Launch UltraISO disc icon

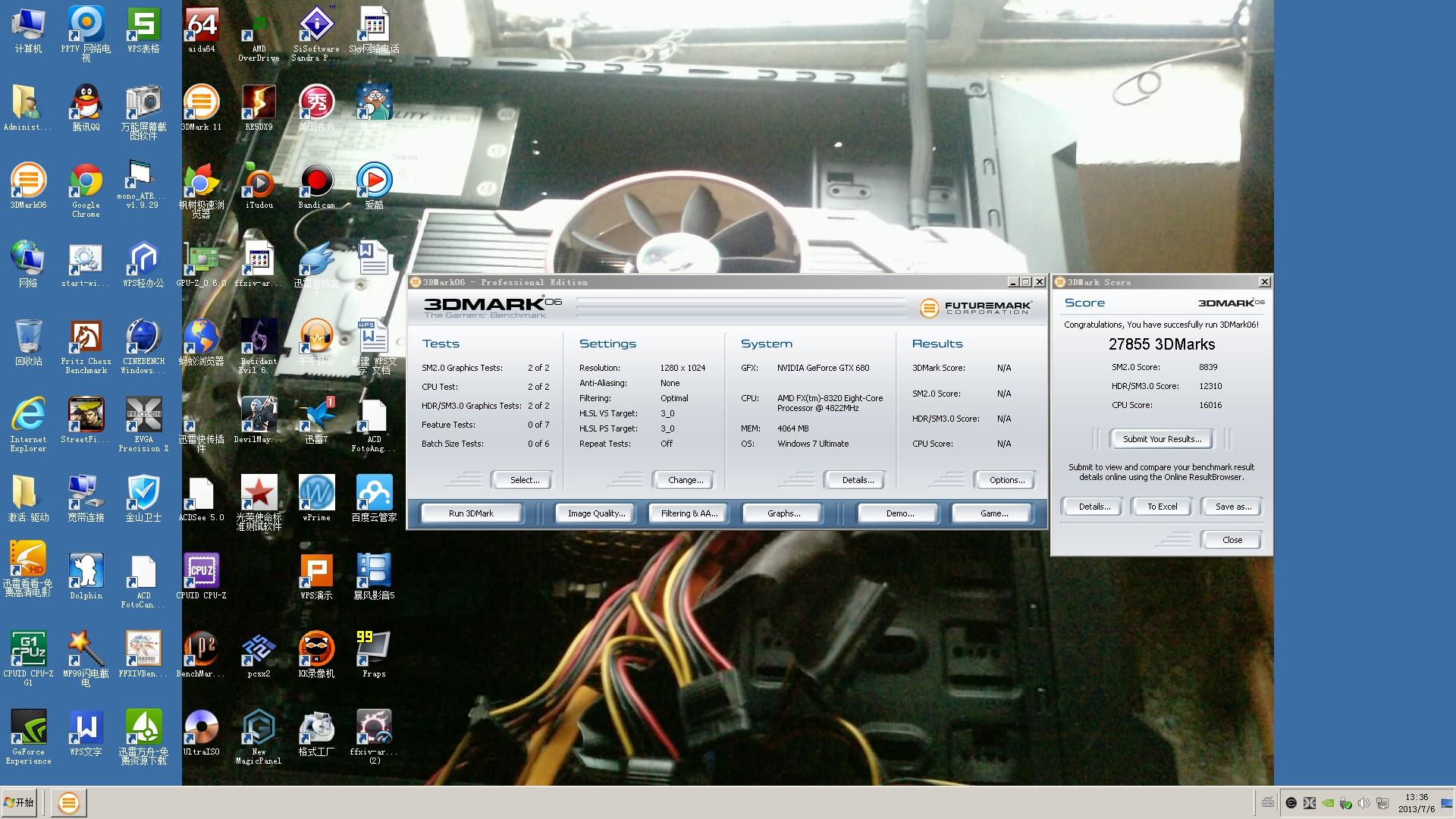201,733
